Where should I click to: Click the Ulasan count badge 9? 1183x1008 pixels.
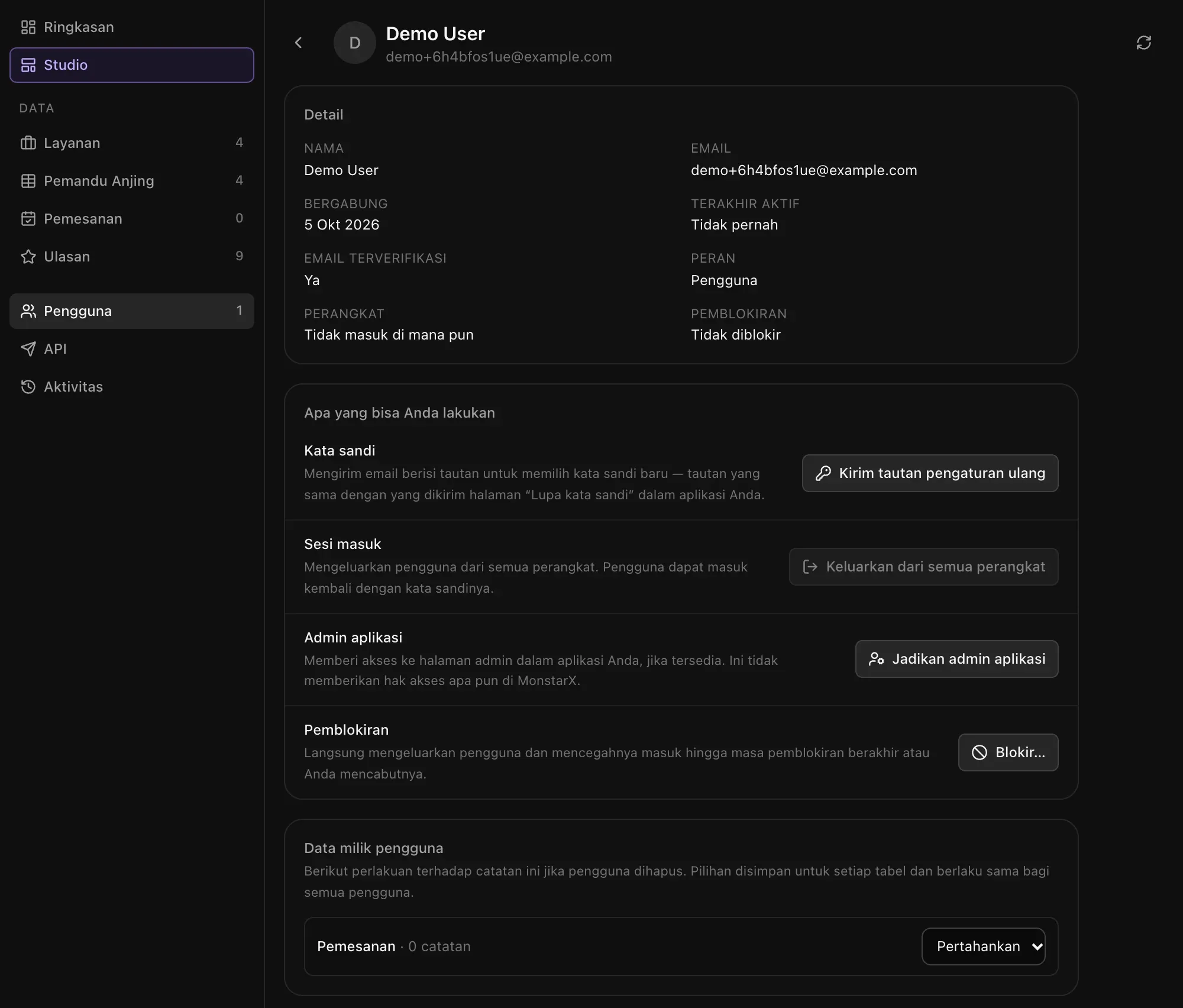click(239, 256)
